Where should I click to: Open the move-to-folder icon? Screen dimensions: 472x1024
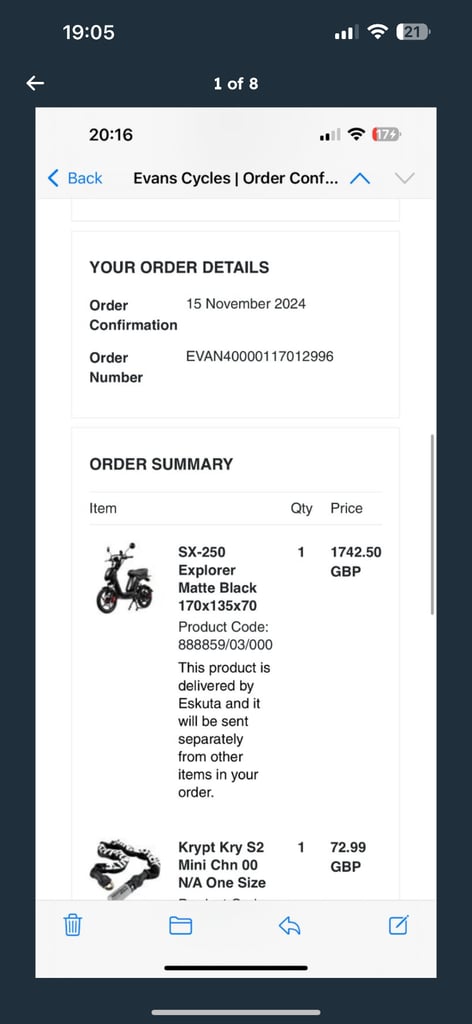point(180,925)
